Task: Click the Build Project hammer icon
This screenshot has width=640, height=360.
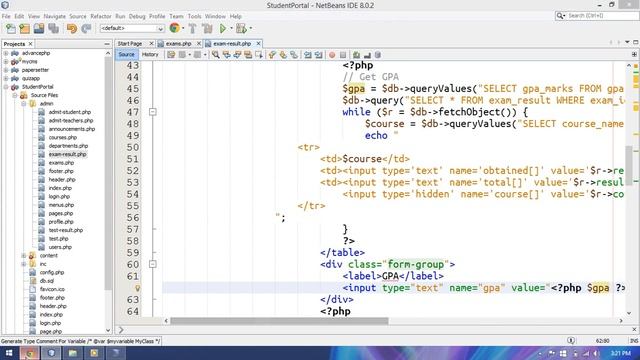Action: tap(193, 29)
